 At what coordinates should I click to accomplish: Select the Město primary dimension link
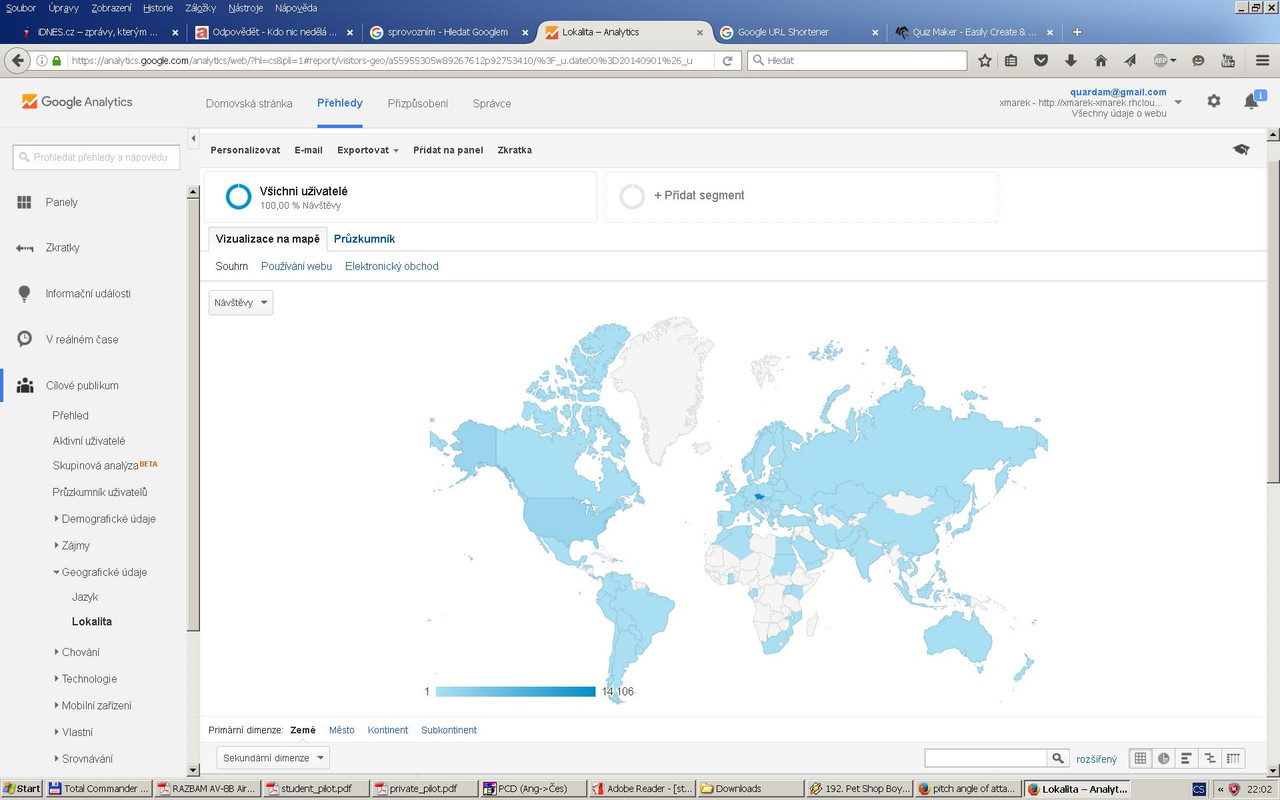coord(342,730)
